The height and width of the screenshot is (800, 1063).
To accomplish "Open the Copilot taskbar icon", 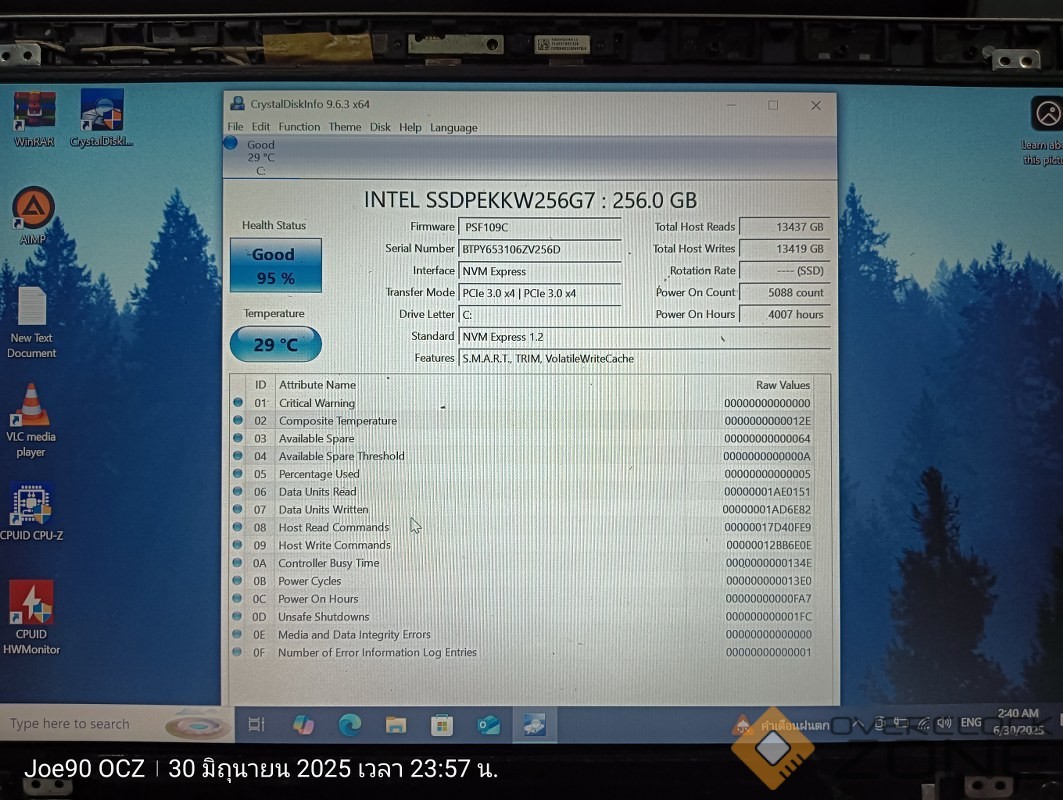I will [303, 724].
